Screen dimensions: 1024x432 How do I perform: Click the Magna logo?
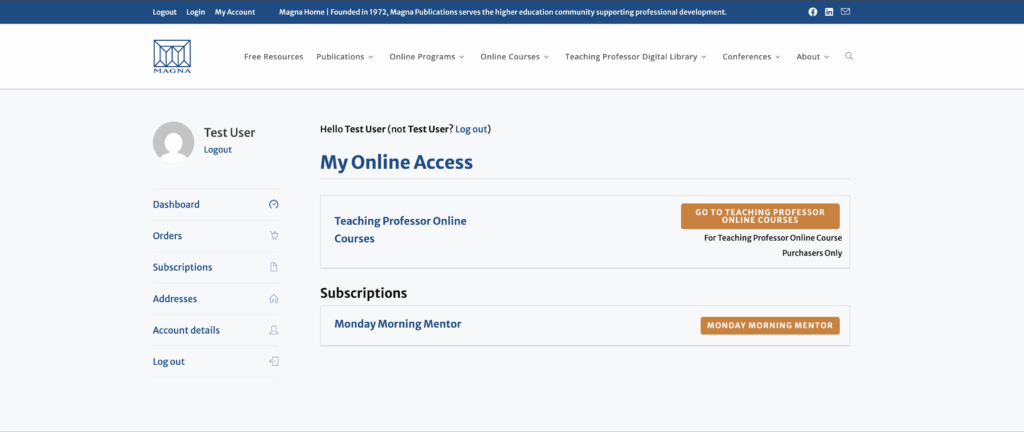coord(172,57)
